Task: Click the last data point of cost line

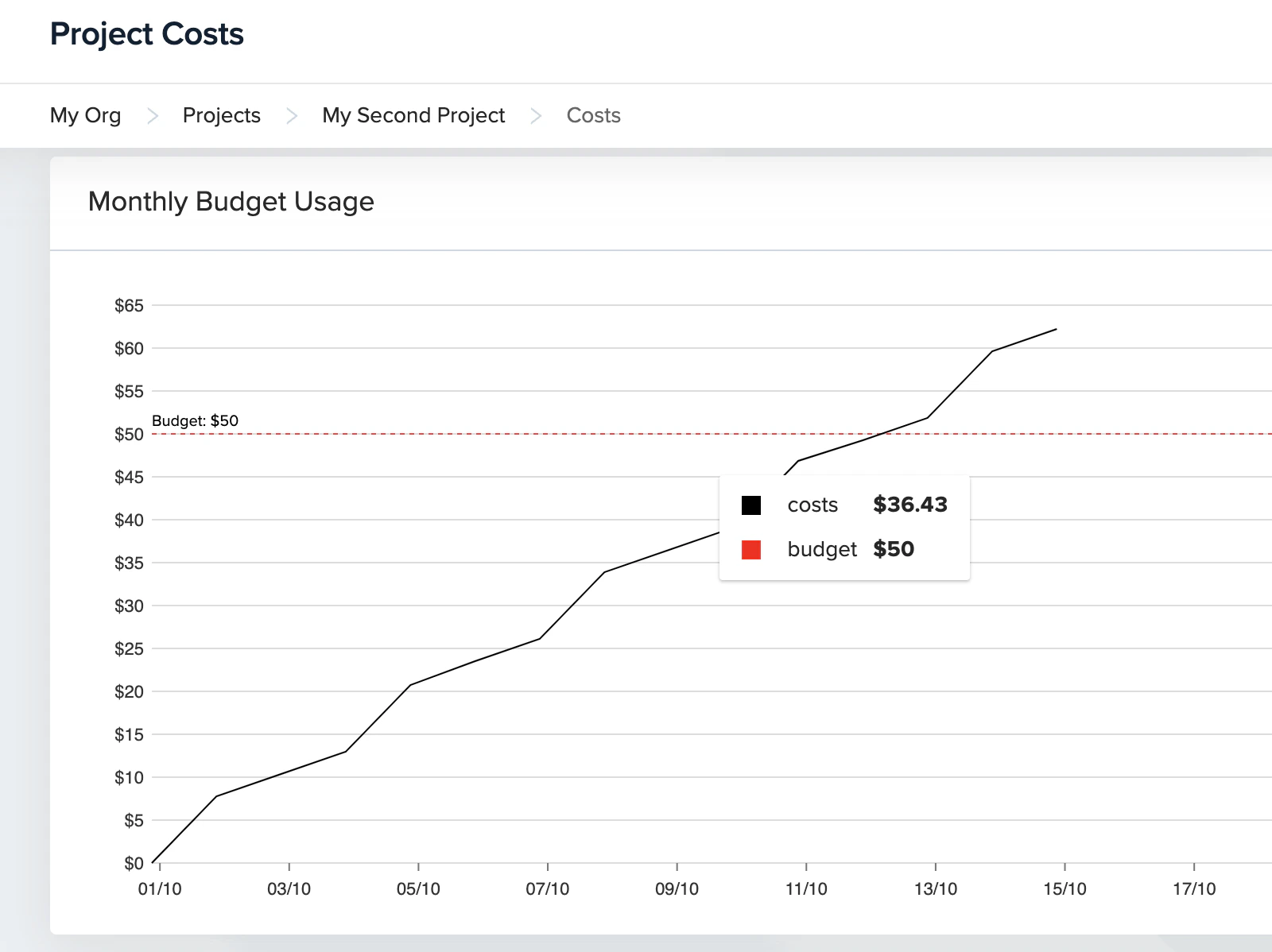Action: [x=1057, y=329]
